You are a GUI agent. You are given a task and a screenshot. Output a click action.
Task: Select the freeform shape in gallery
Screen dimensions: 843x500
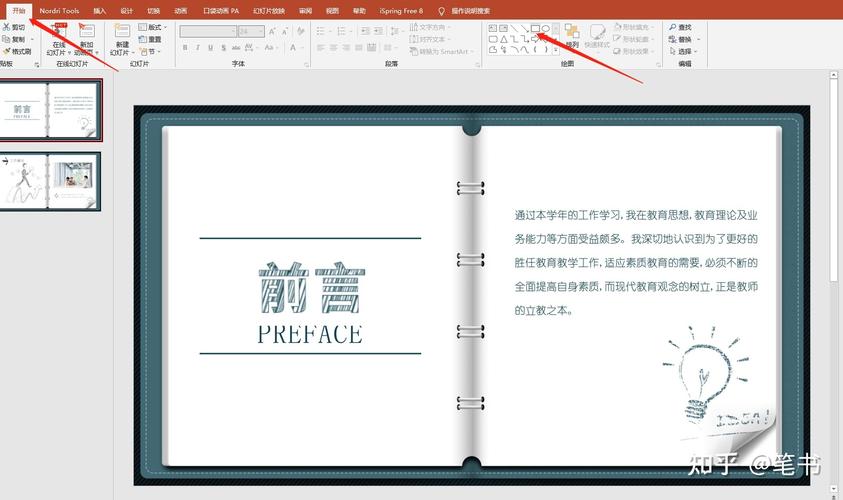tap(492, 49)
